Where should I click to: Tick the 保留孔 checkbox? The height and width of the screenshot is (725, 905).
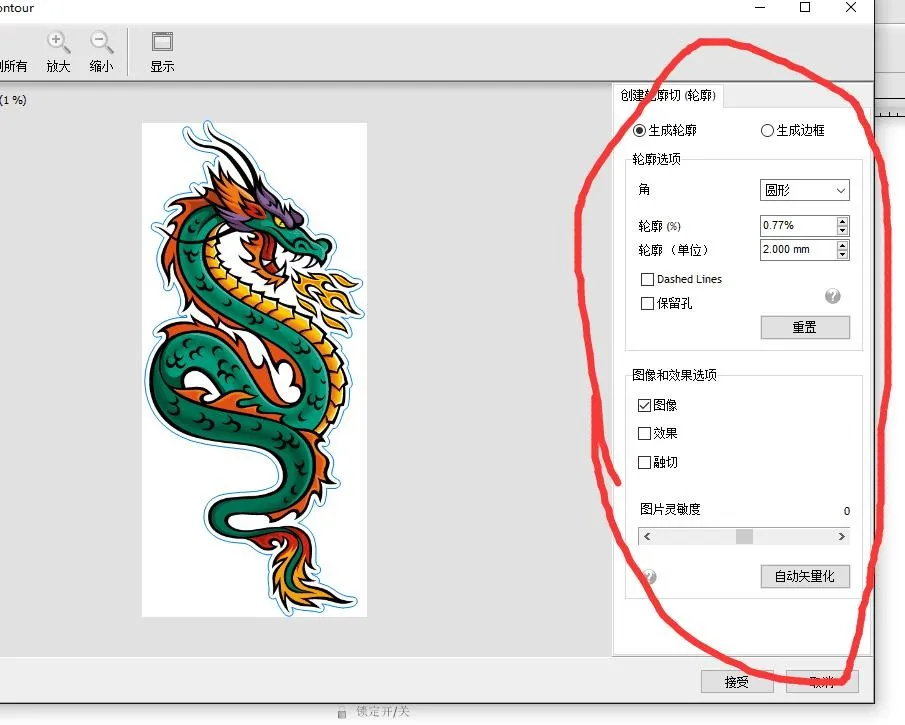(x=647, y=303)
